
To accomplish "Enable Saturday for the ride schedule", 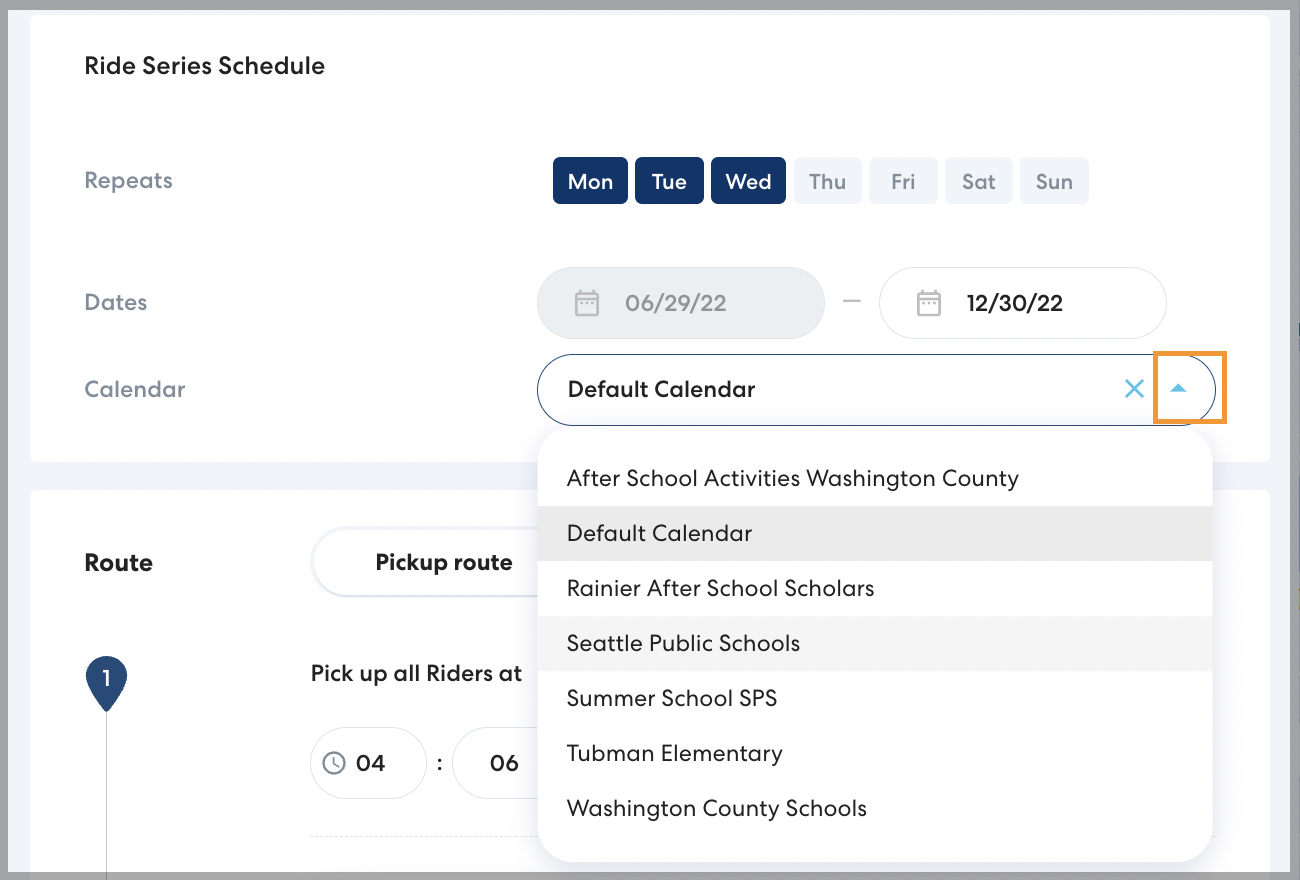I will pyautogui.click(x=978, y=180).
